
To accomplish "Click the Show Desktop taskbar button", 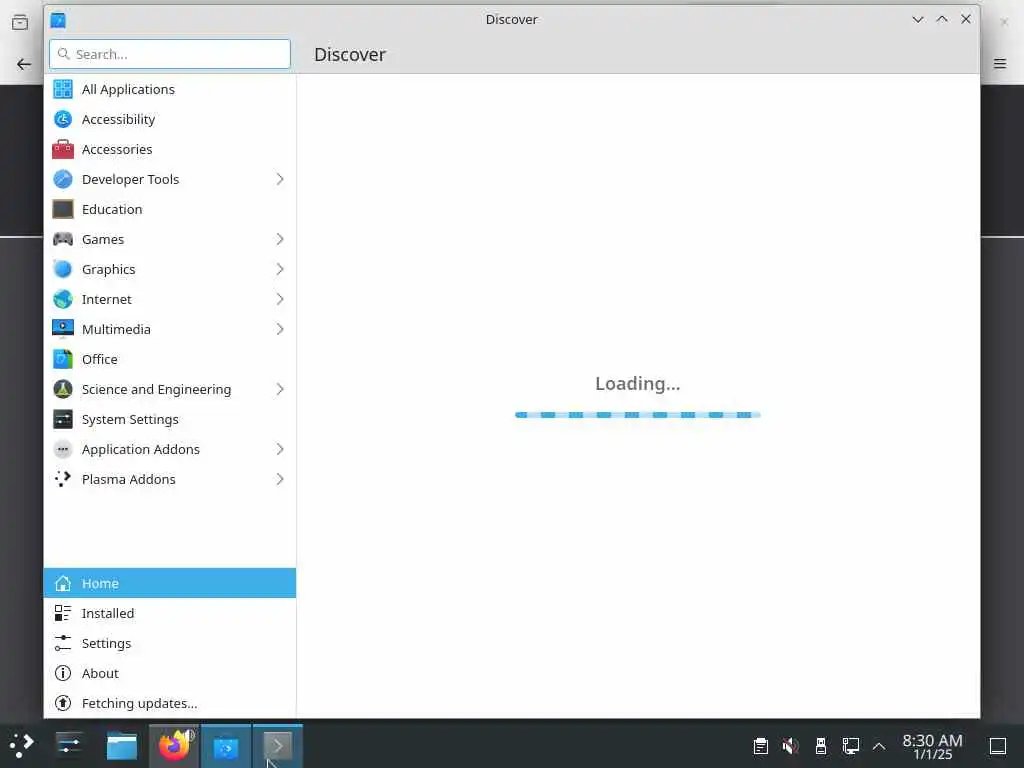I will pos(997,746).
